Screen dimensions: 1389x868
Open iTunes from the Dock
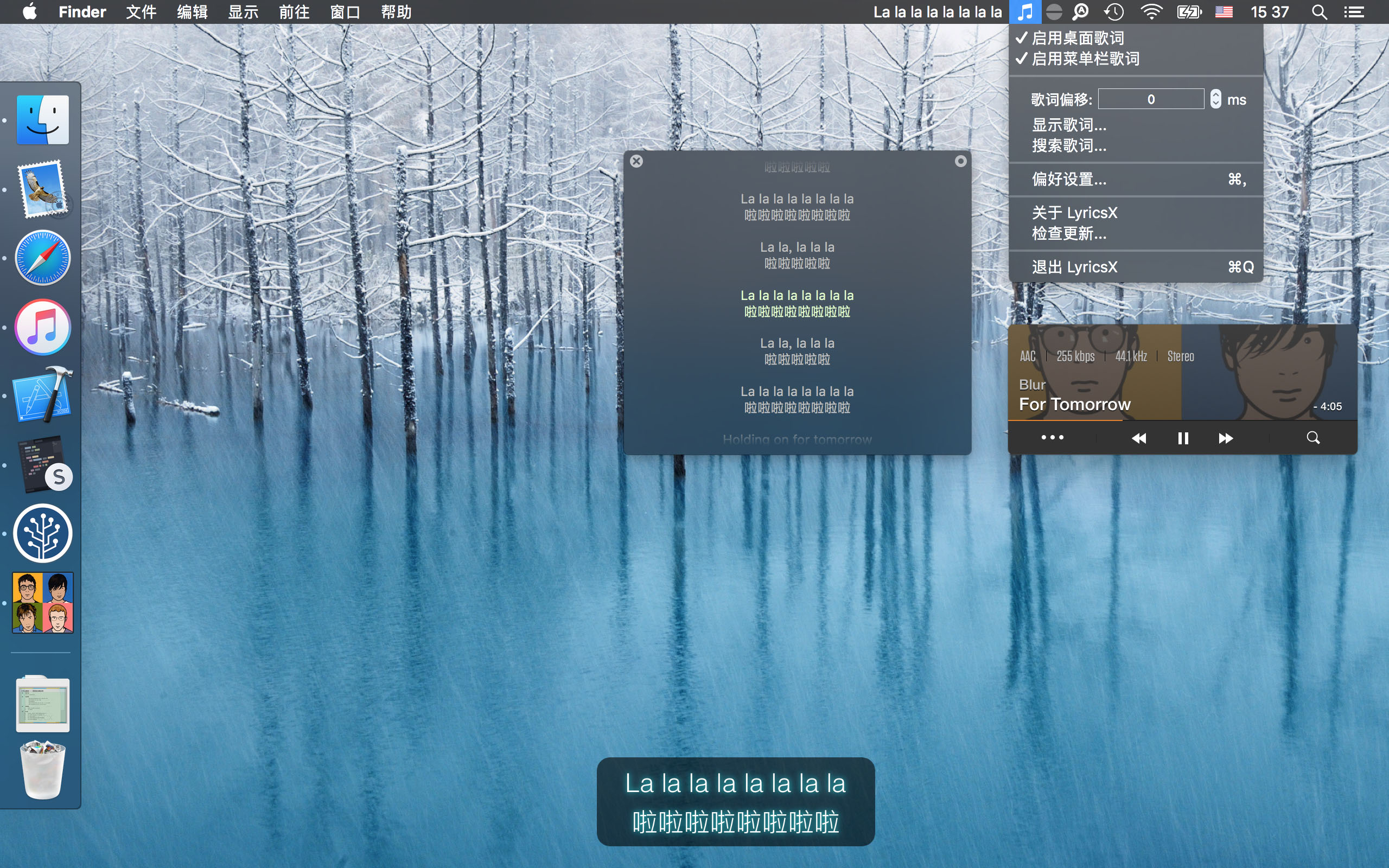[x=43, y=327]
